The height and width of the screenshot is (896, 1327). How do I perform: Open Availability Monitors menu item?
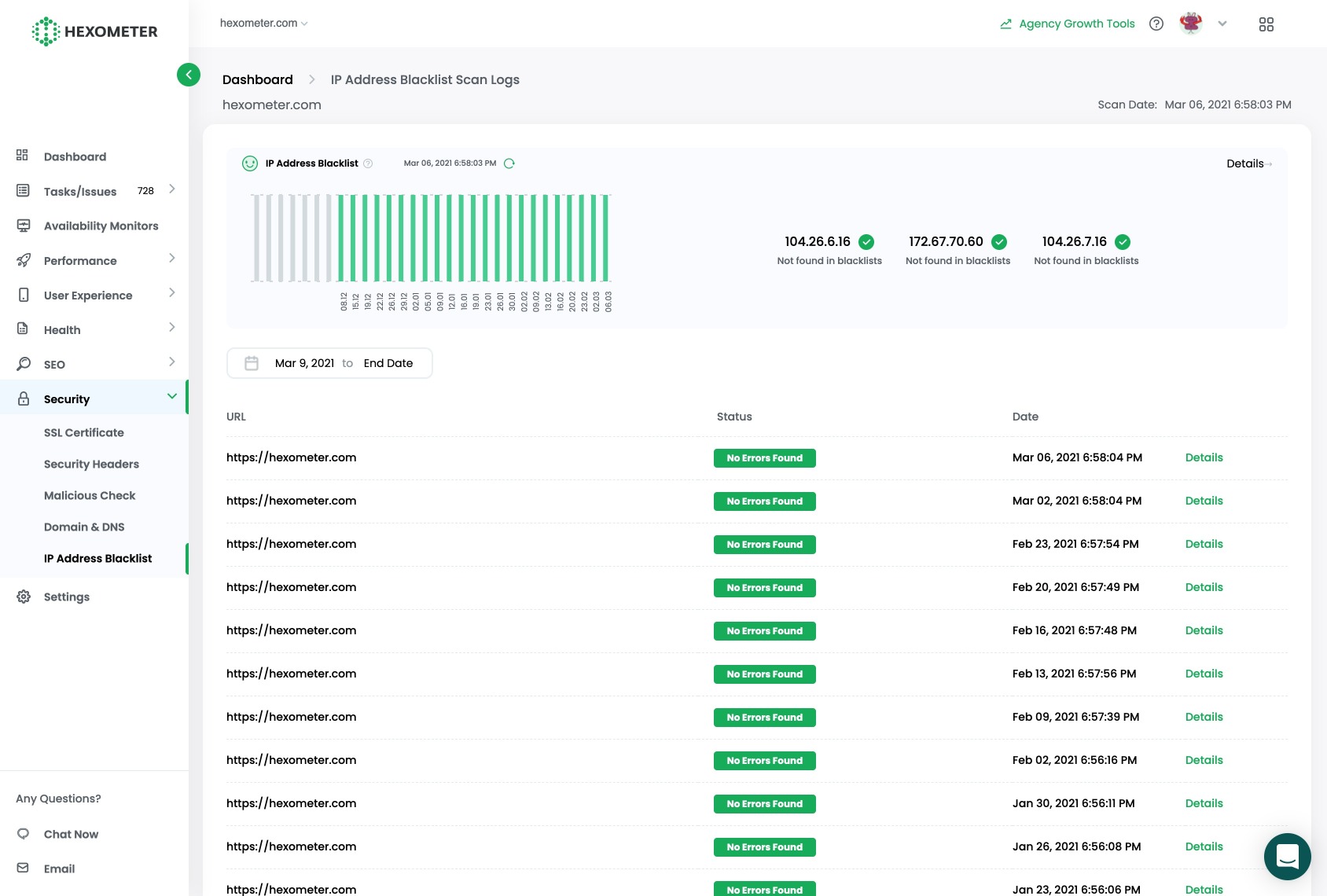coord(101,226)
